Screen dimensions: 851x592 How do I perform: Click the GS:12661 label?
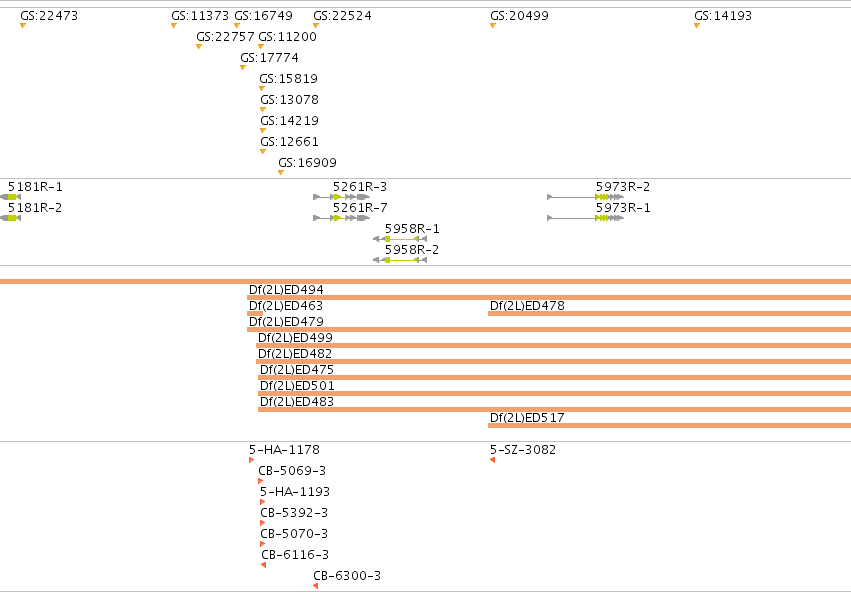tap(289, 142)
